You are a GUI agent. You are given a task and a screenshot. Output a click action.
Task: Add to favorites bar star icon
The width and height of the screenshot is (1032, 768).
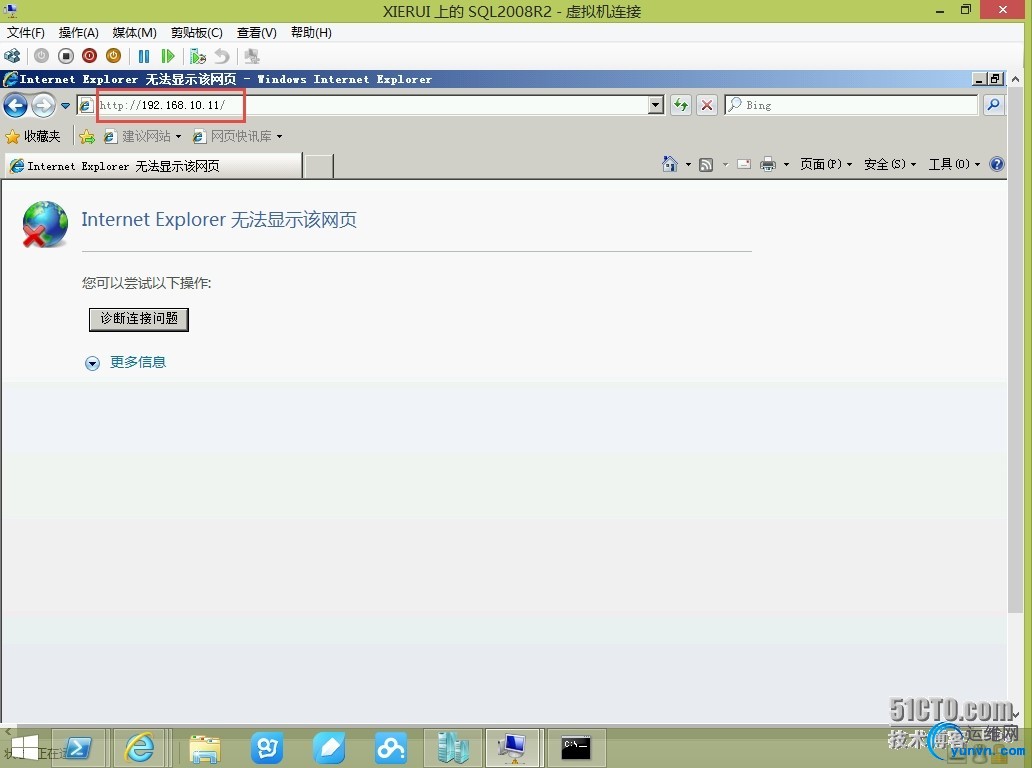87,136
